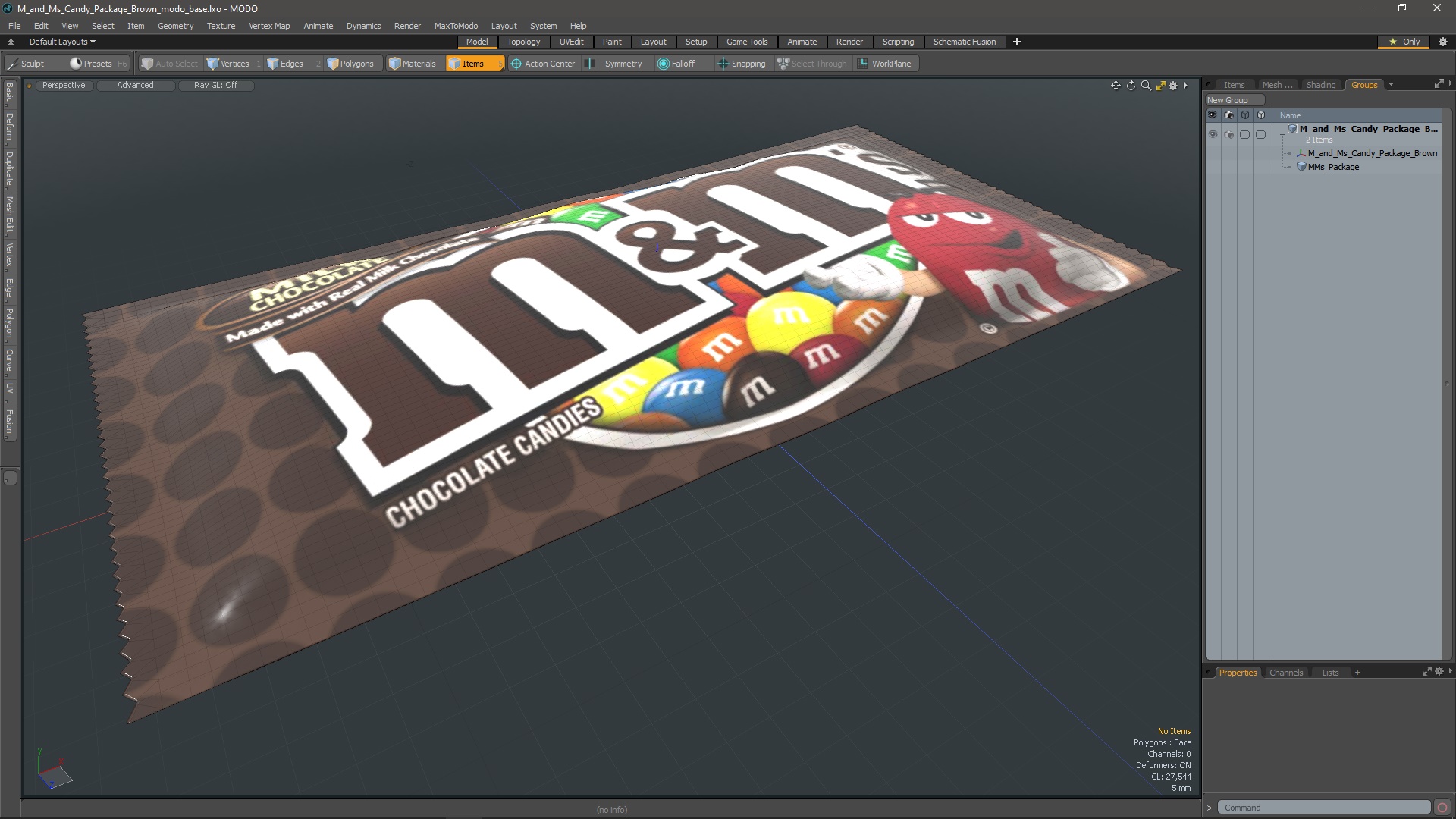Click the Command input field
1456x819 pixels.
1323,808
